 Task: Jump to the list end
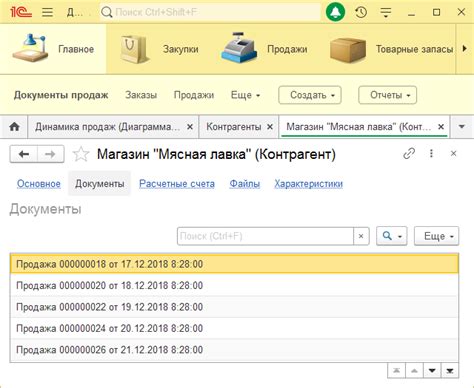450,371
